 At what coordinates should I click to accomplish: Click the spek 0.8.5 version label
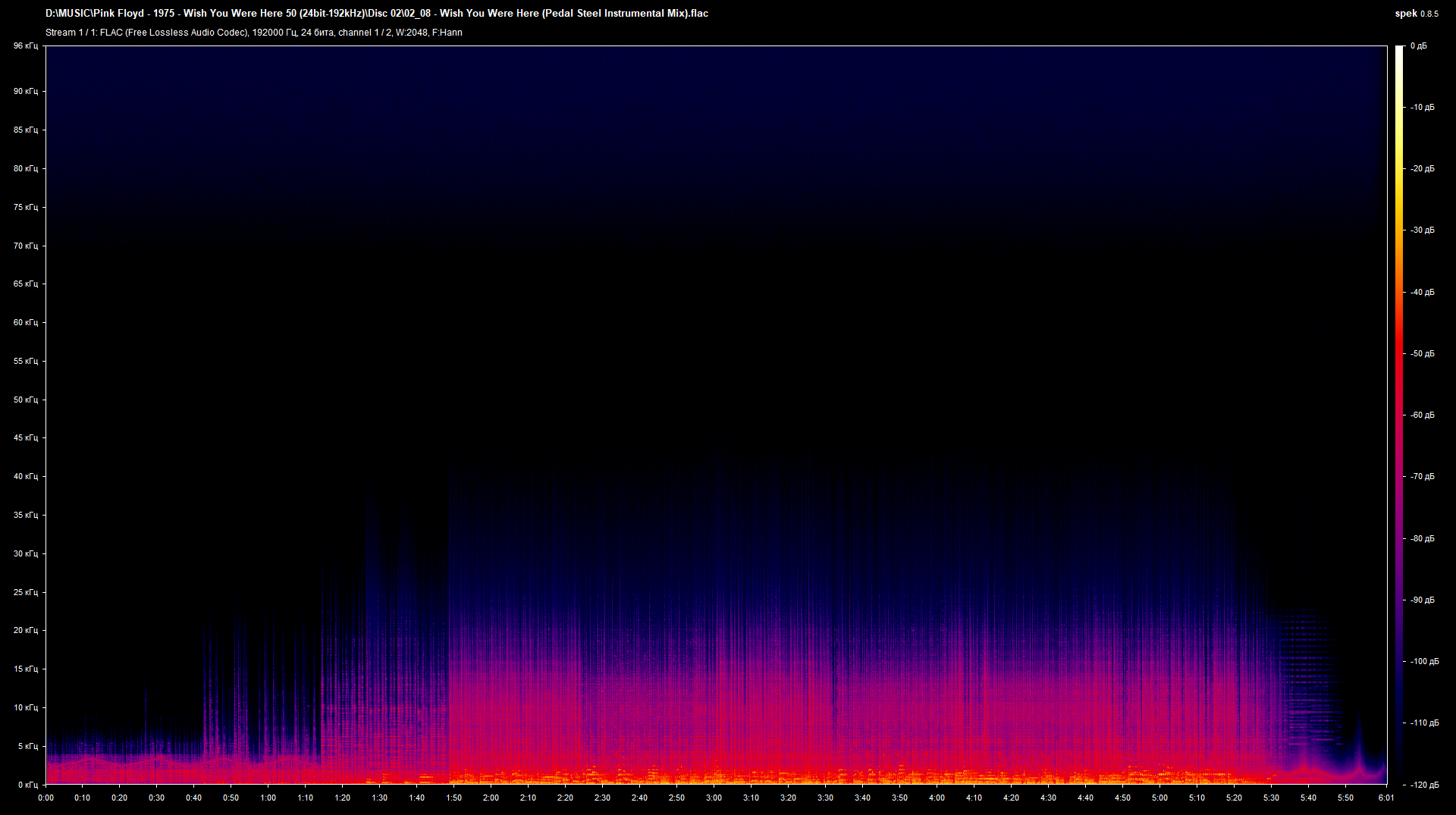[1417, 13]
